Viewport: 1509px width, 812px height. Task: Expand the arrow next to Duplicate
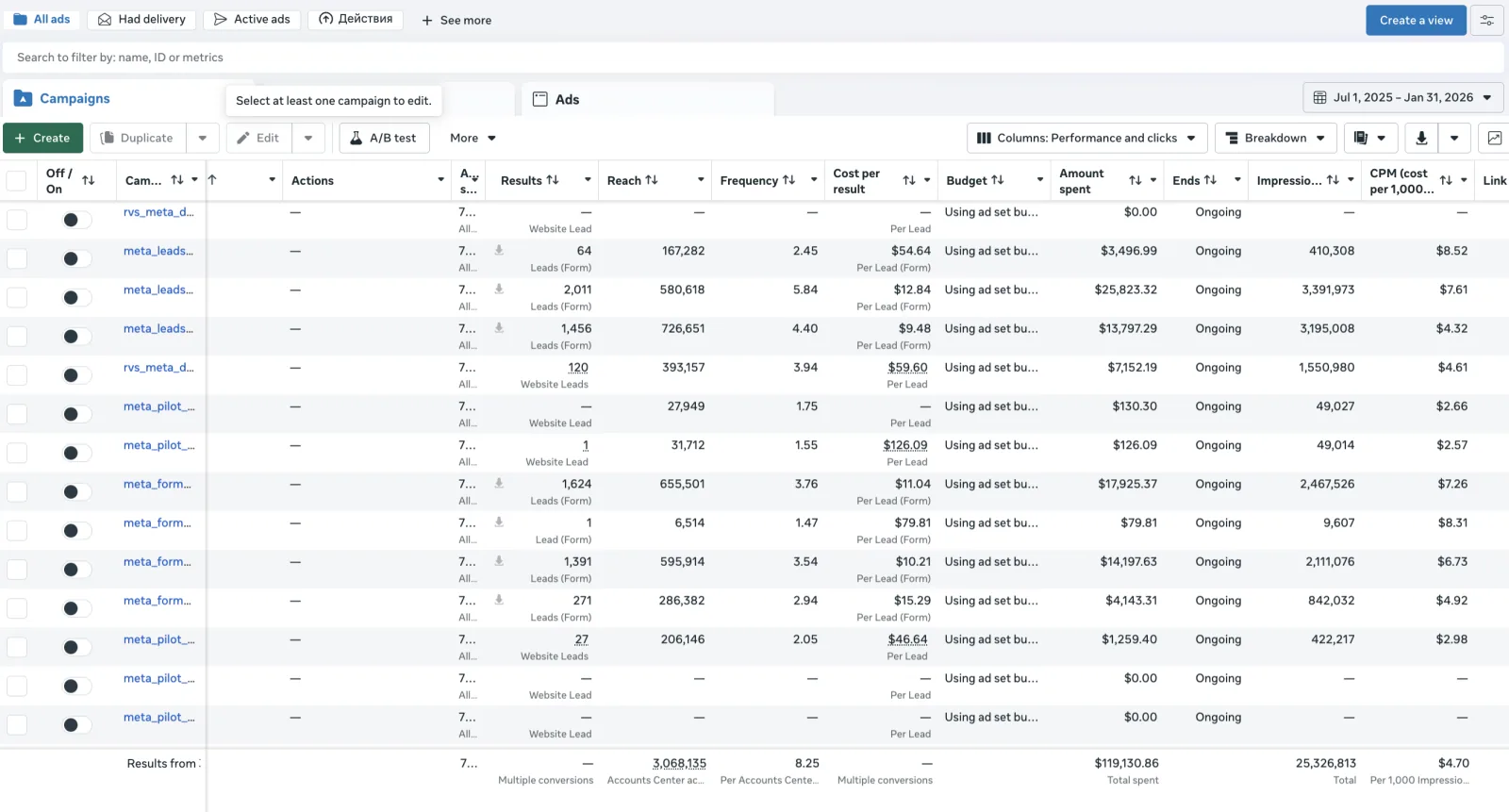pos(203,138)
